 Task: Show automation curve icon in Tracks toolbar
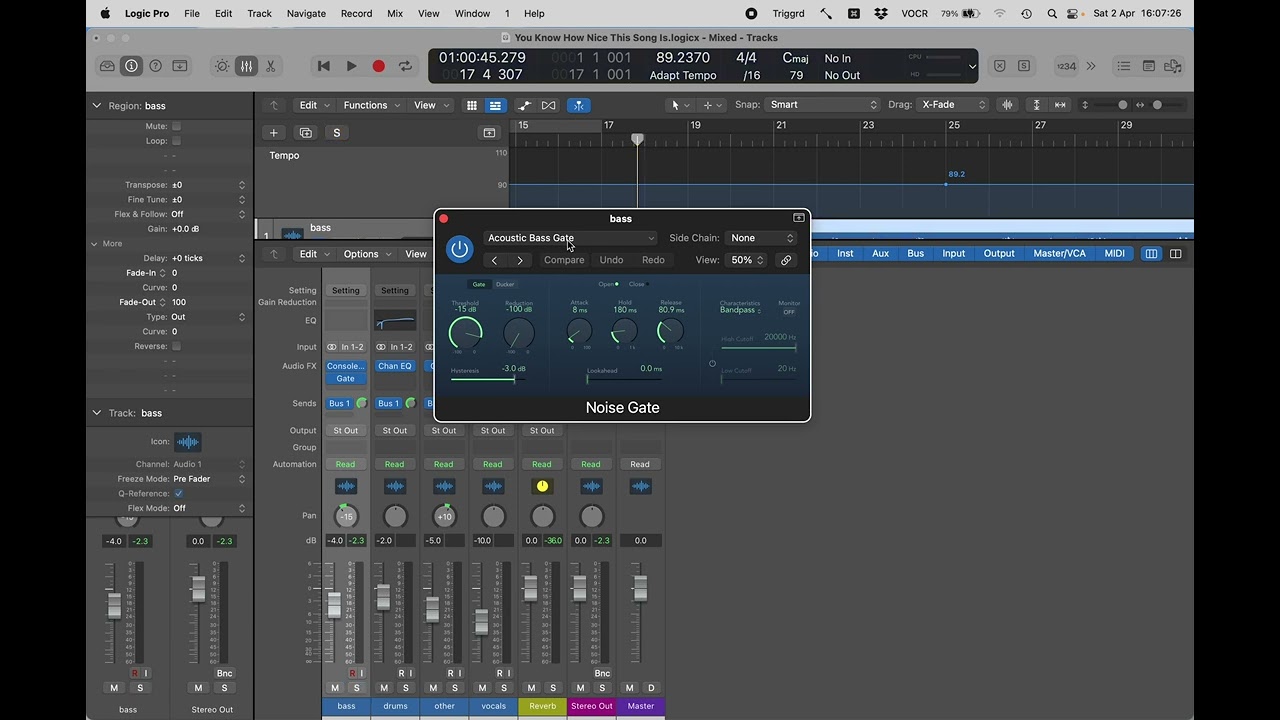pyautogui.click(x=524, y=105)
